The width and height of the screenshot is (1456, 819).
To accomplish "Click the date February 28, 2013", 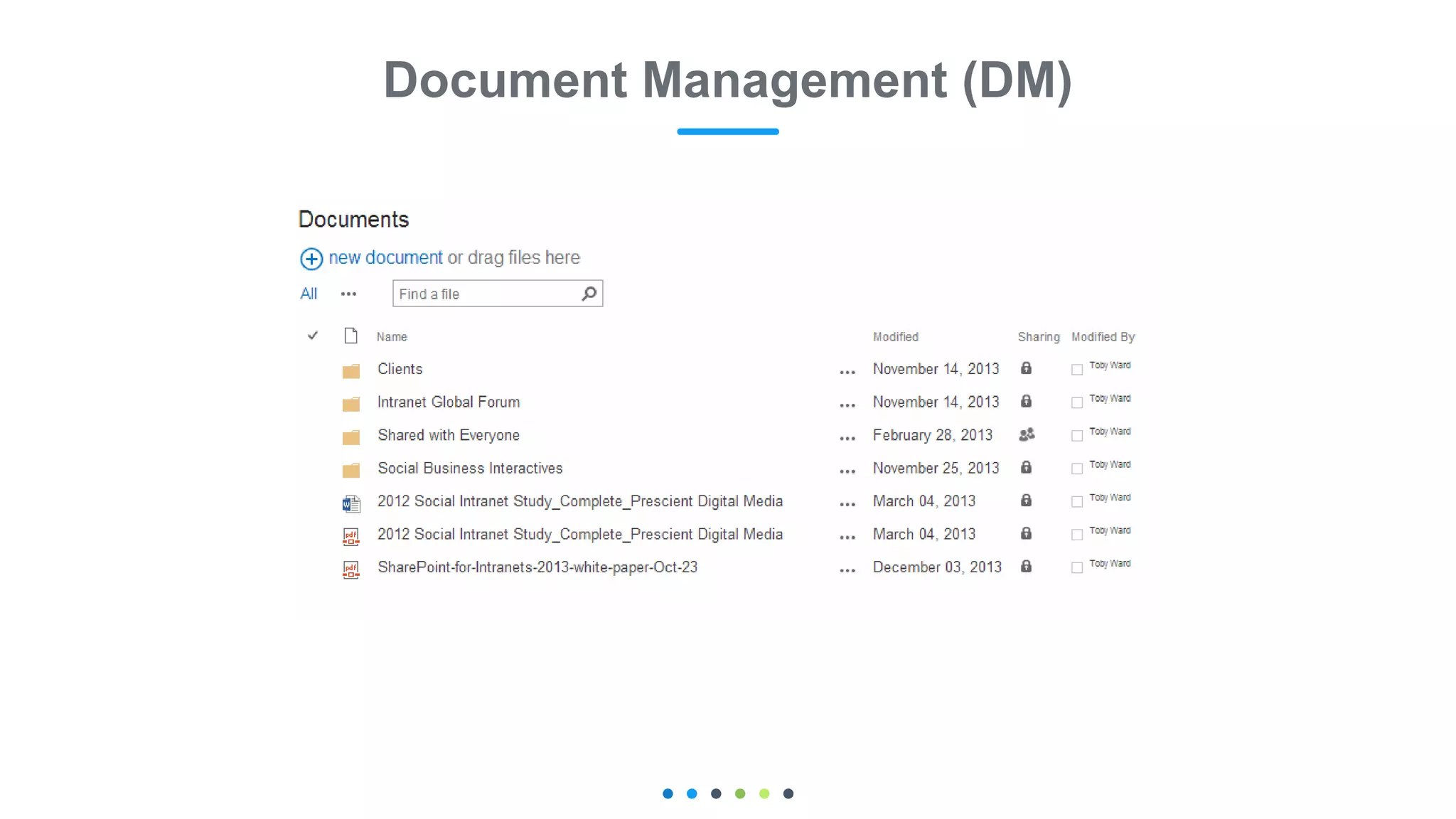I will tap(933, 435).
